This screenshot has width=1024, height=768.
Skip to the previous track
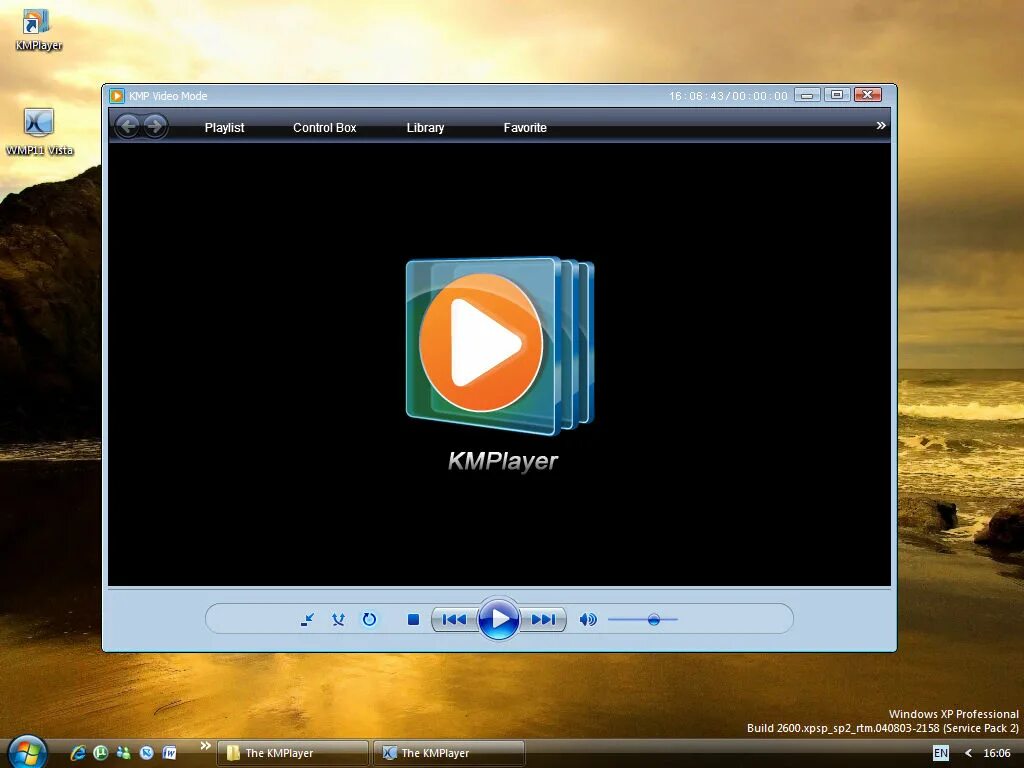click(x=455, y=619)
